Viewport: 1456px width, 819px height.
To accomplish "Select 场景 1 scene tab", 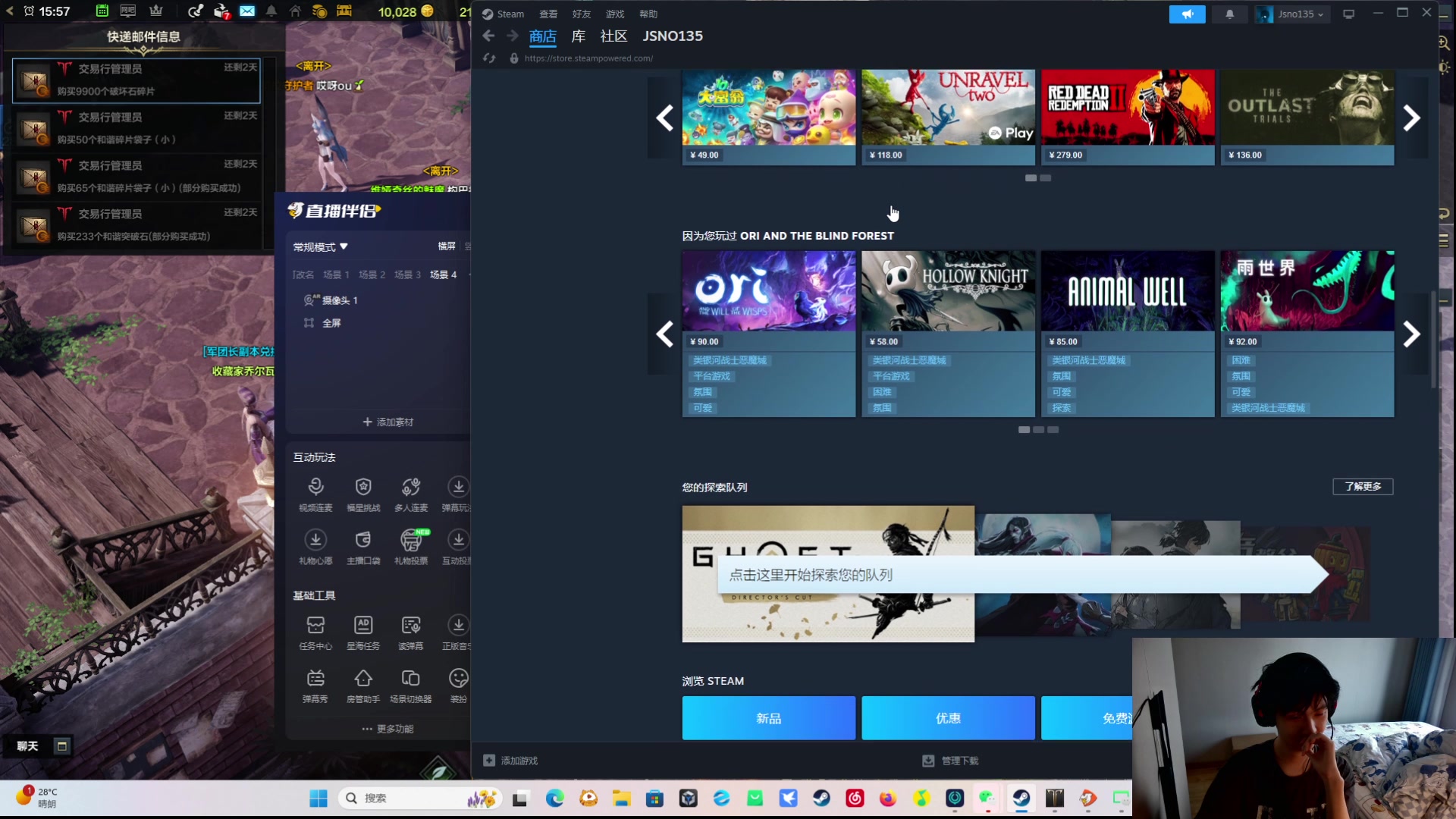I will 336,275.
